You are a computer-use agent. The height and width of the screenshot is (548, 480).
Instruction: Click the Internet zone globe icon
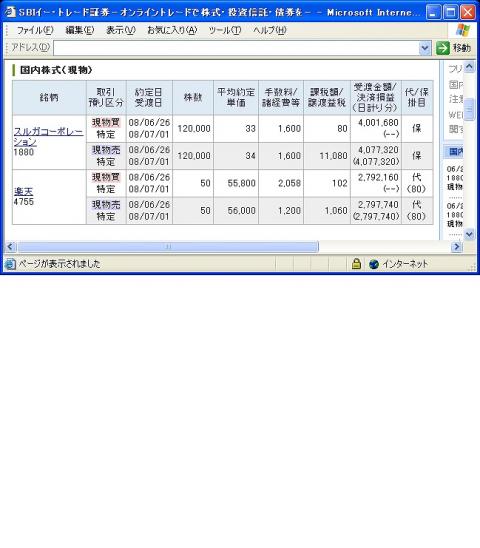coord(374,264)
